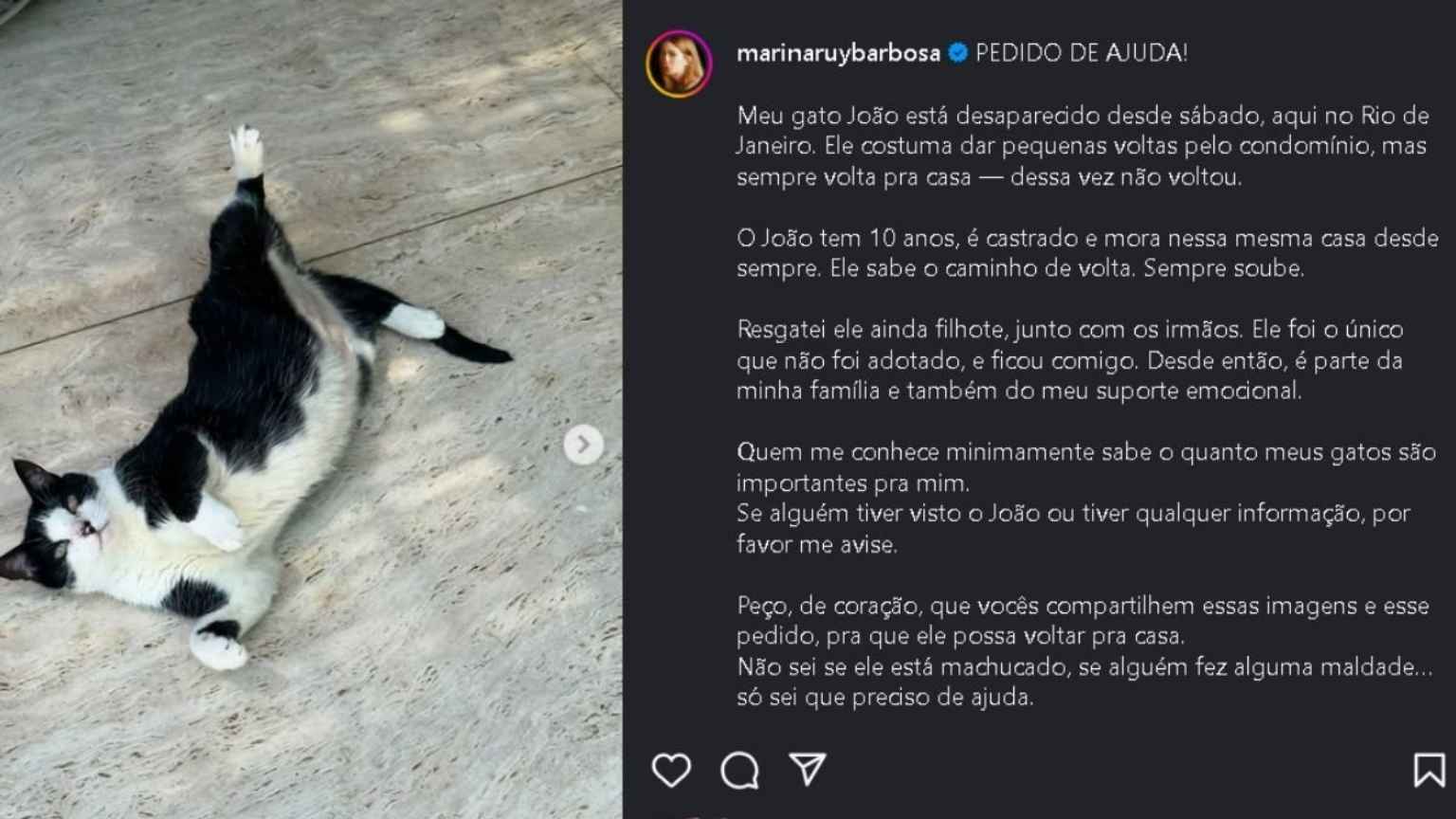Click the line 'Não sei se ele está machucado'

pos(1084,667)
